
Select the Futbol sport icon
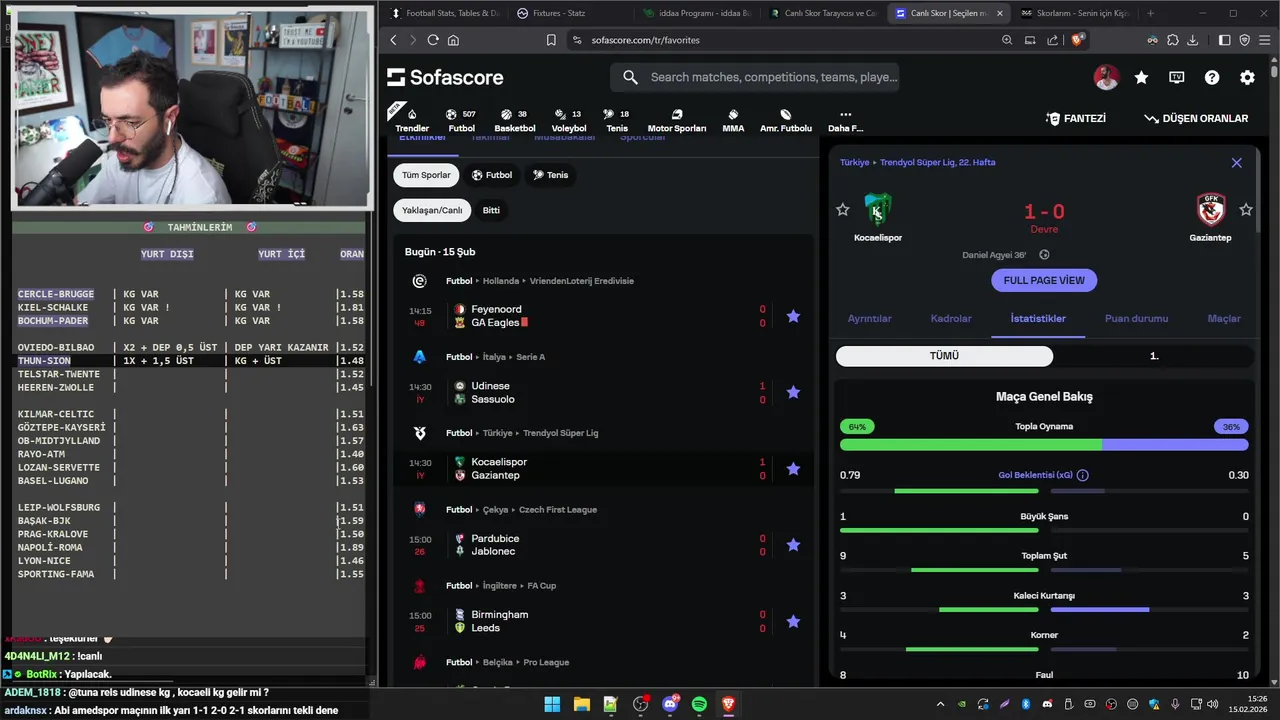tap(461, 120)
